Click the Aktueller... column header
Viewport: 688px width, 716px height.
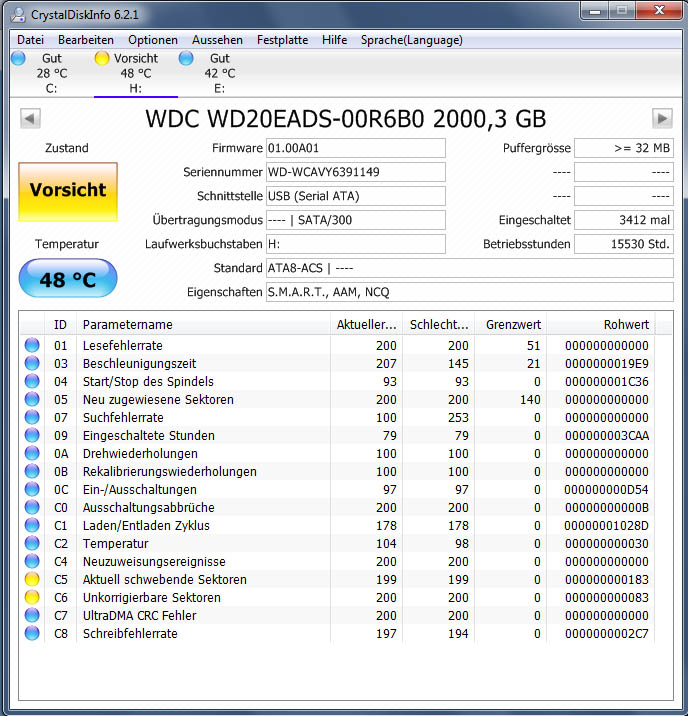(366, 324)
